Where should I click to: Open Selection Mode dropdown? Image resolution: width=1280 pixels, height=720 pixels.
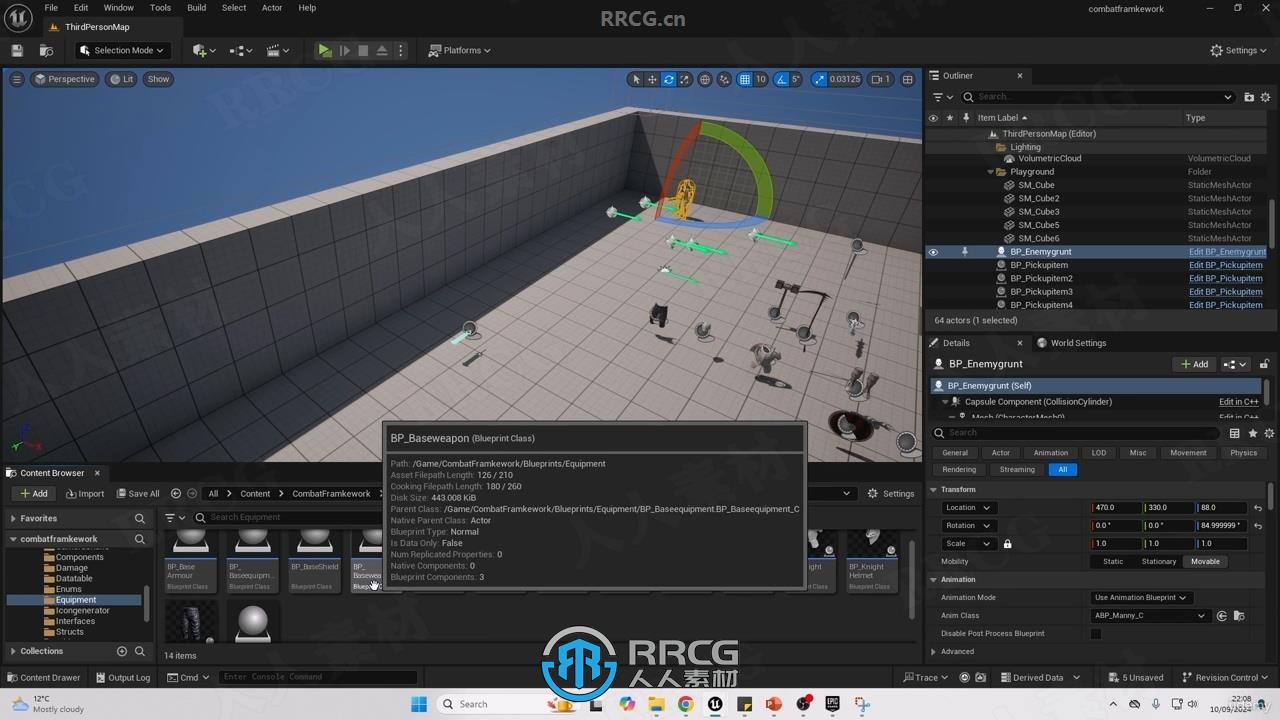click(x=122, y=50)
